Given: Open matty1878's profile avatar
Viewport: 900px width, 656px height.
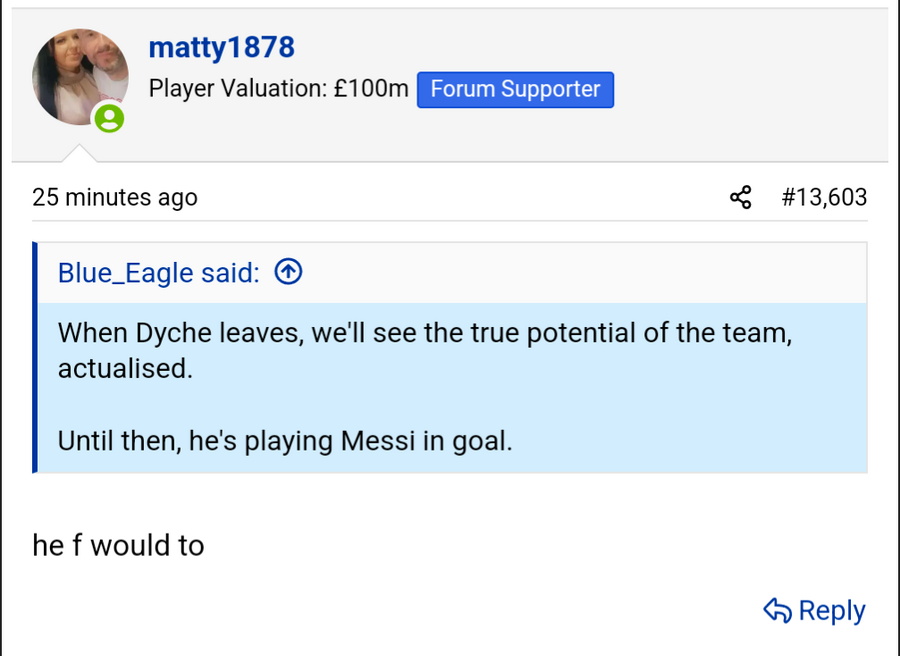Looking at the screenshot, I should point(80,77).
